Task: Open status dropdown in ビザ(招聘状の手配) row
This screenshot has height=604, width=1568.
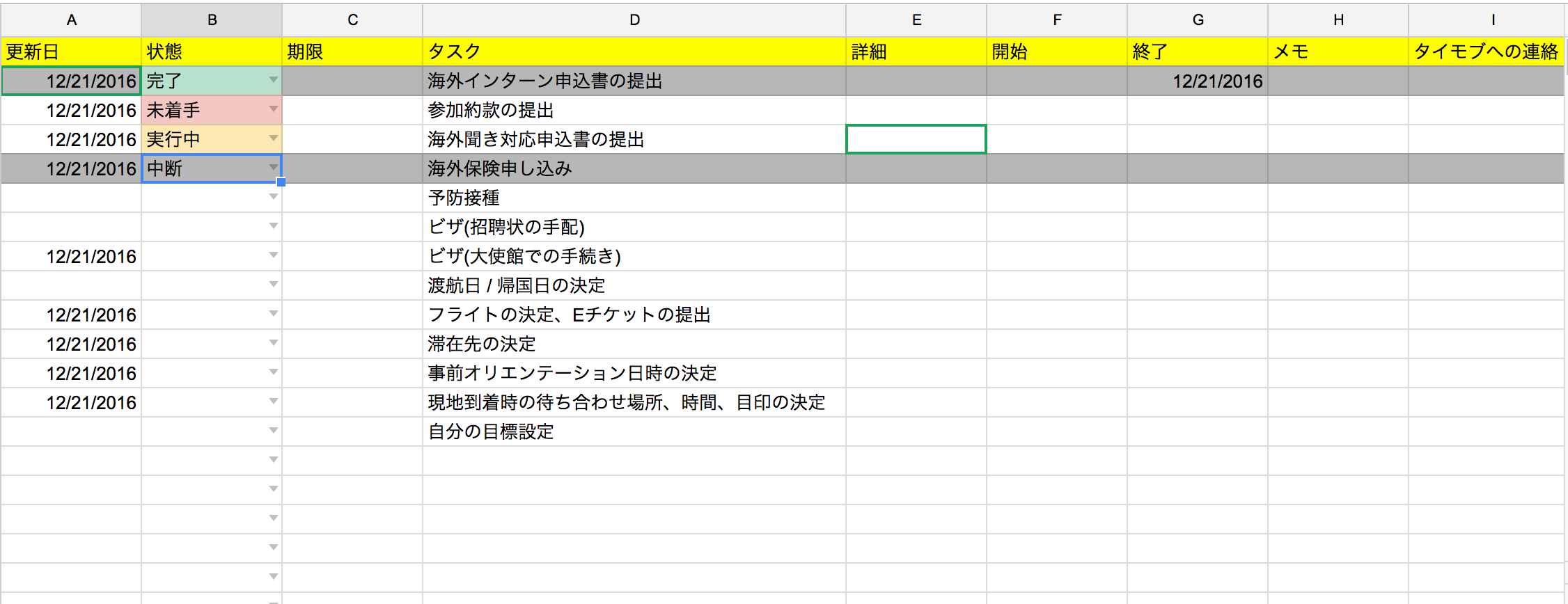Action: coord(274,226)
